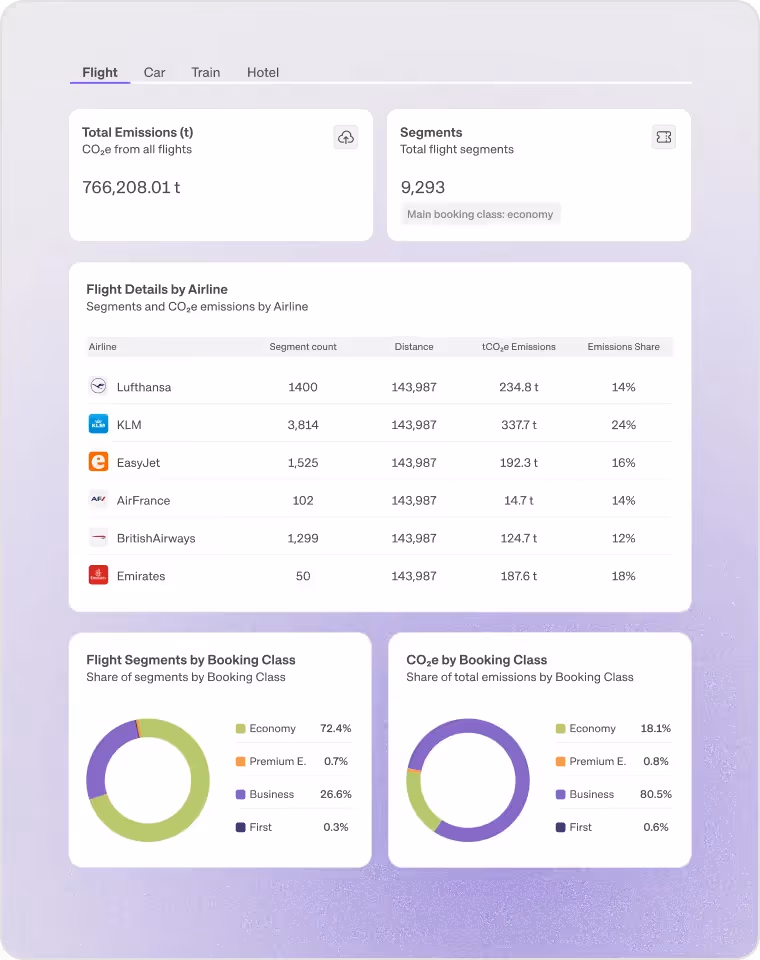The image size is (760, 960).
Task: Click the Emirates airline logo
Action: point(99,576)
